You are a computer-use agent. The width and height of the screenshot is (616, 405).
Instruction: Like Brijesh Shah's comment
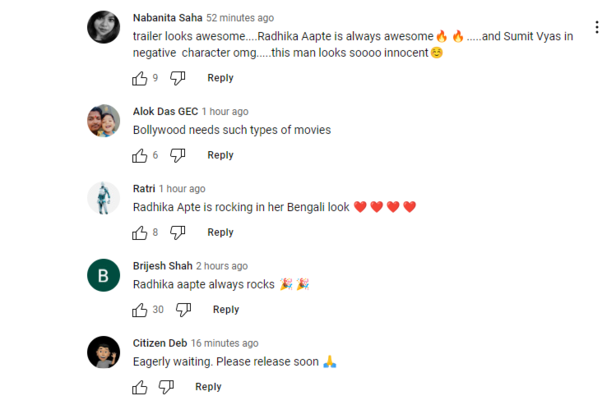pos(139,310)
